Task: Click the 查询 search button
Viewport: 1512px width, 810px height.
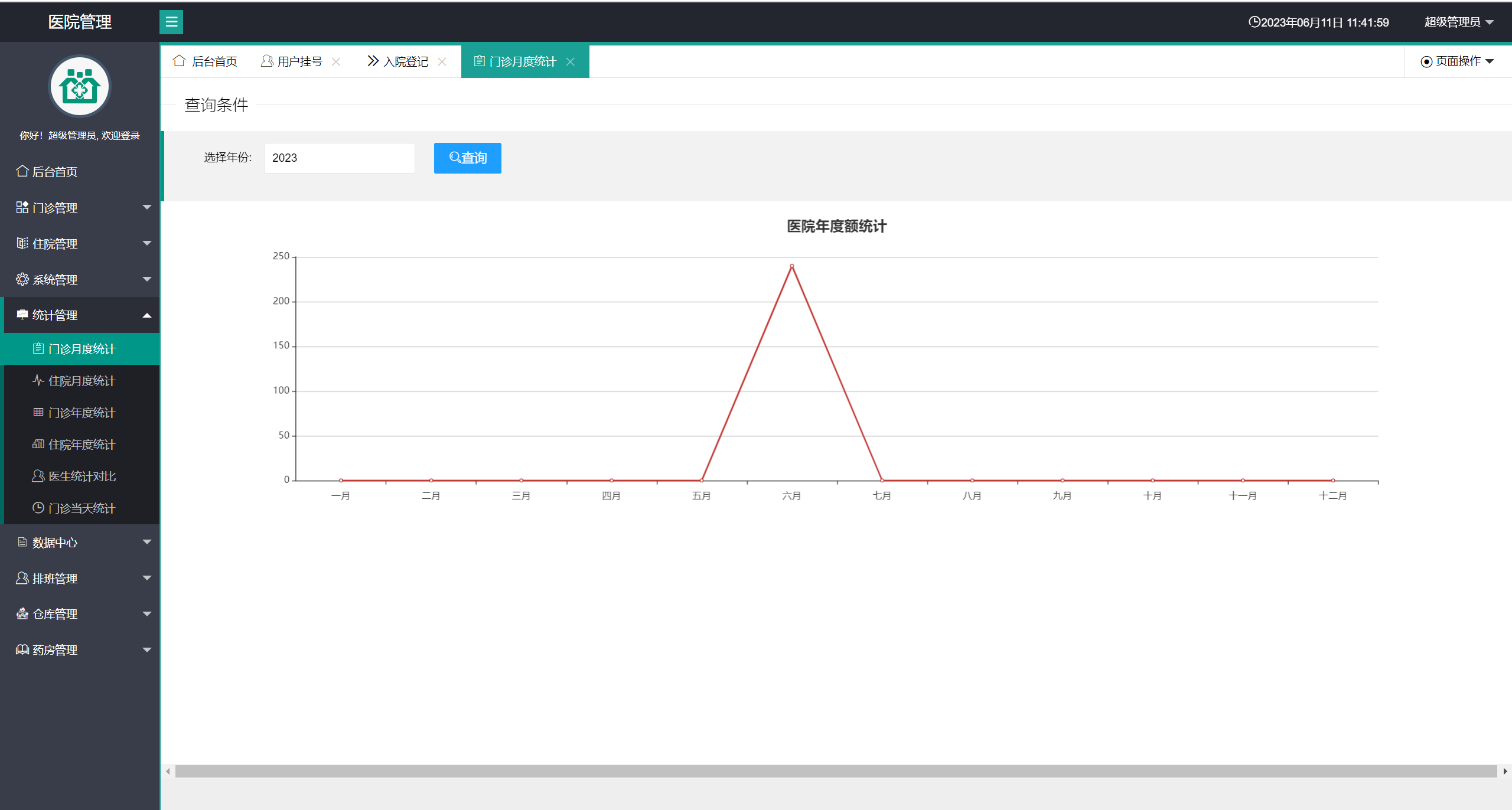Action: click(x=467, y=158)
